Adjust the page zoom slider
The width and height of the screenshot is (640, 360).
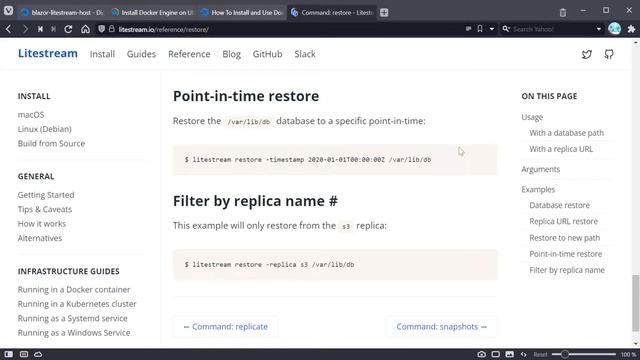point(584,354)
